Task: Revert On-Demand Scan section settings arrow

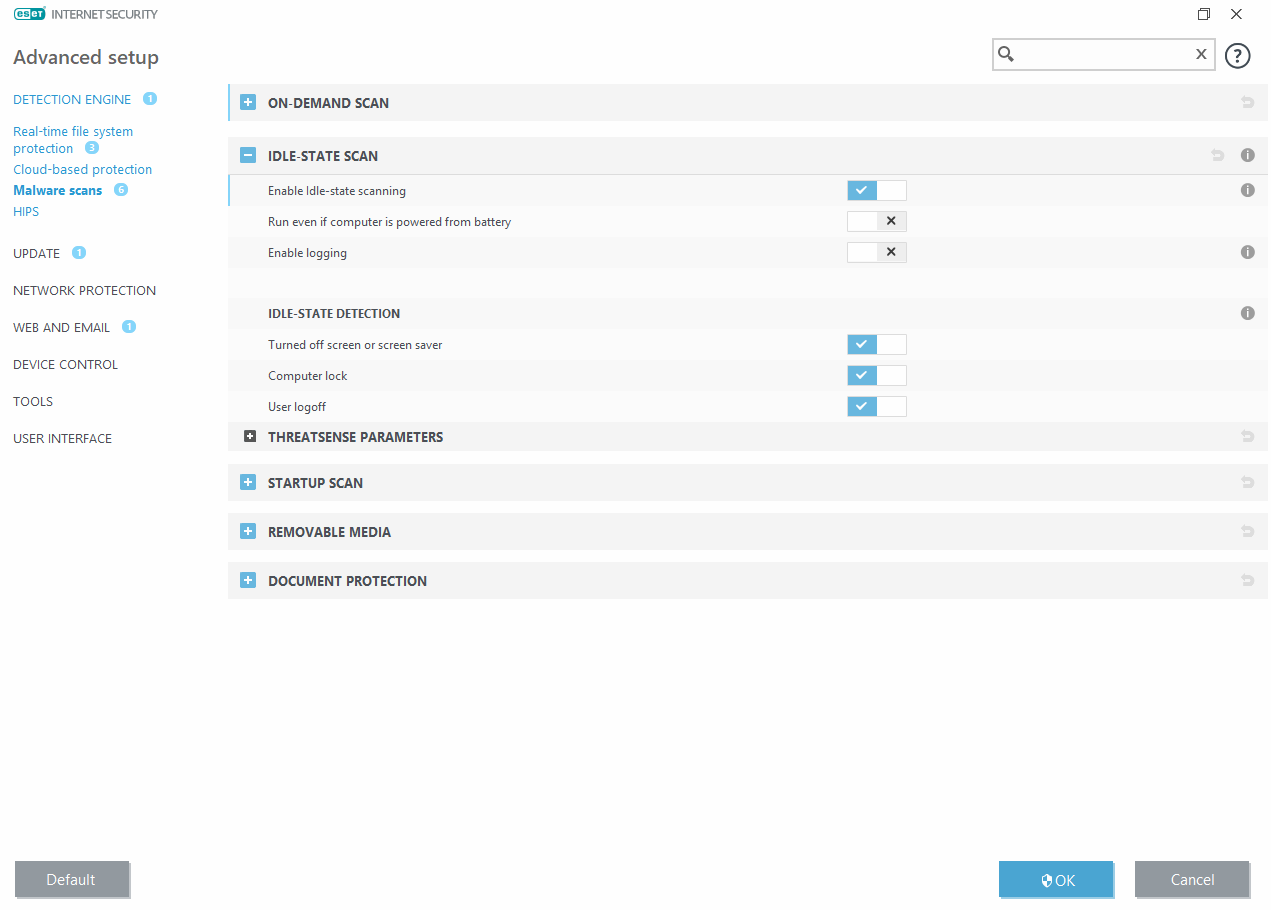Action: [x=1247, y=103]
